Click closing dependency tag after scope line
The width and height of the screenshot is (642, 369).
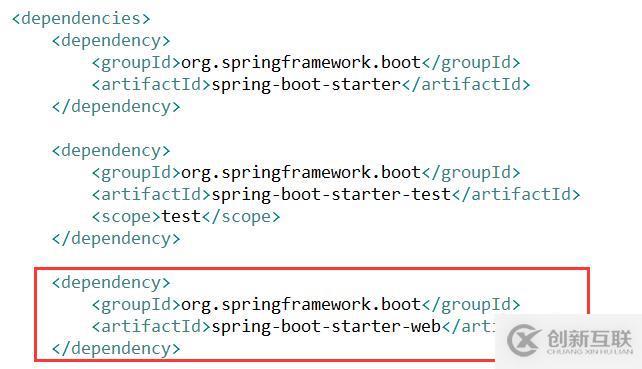point(116,239)
